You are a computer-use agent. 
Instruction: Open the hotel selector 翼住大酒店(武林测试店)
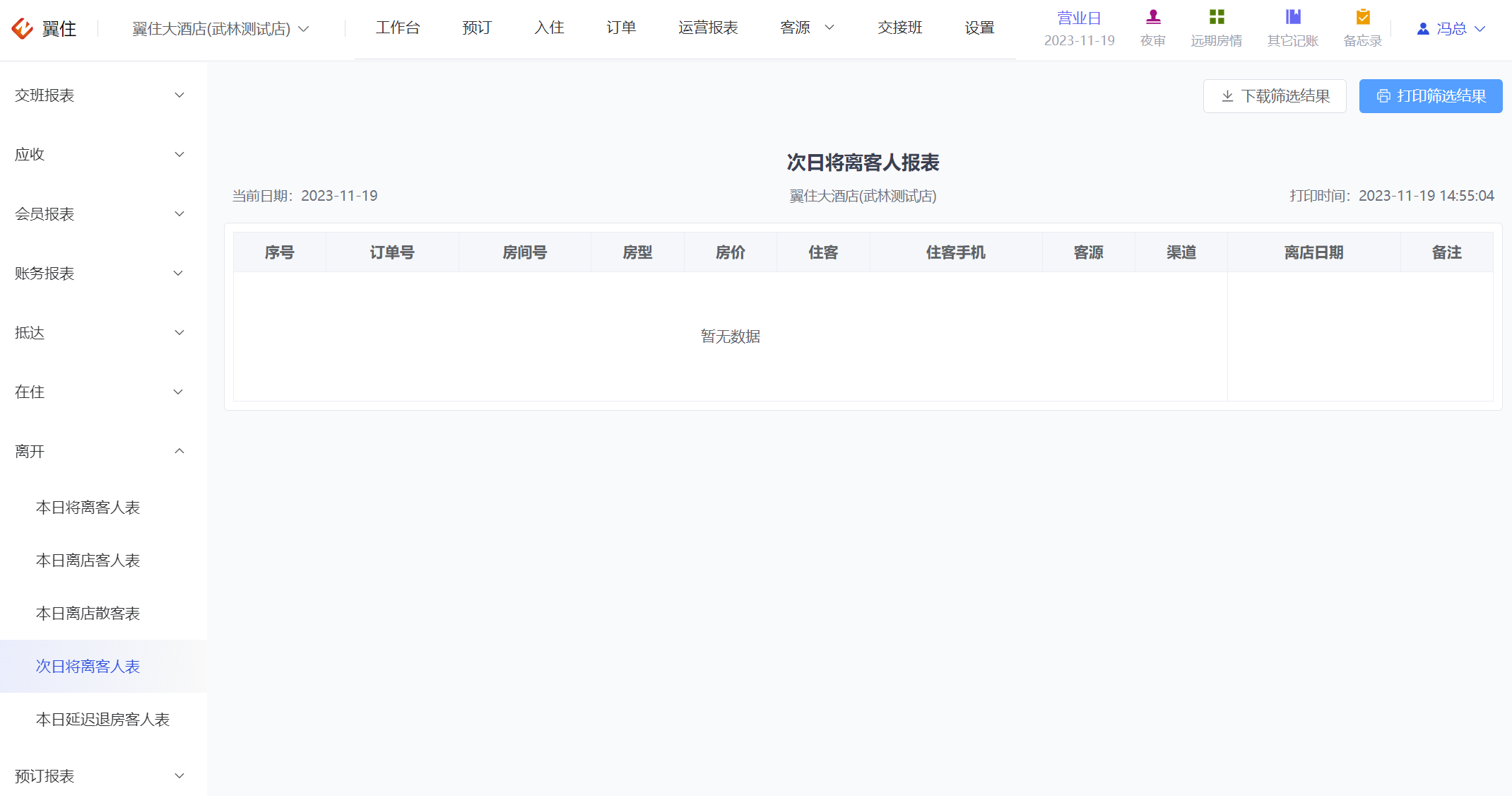coord(220,29)
